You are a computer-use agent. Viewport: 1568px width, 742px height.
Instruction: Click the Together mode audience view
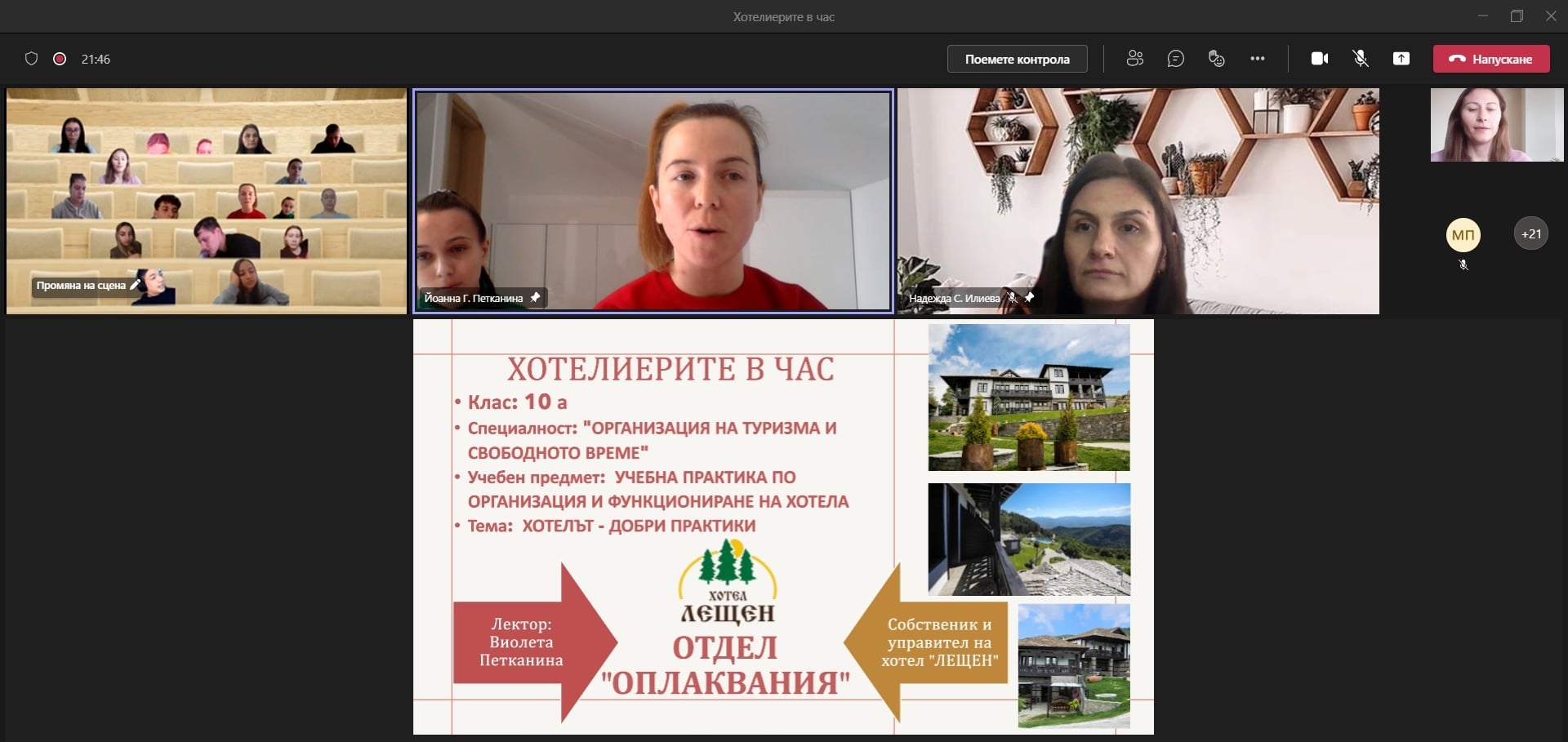(x=207, y=201)
